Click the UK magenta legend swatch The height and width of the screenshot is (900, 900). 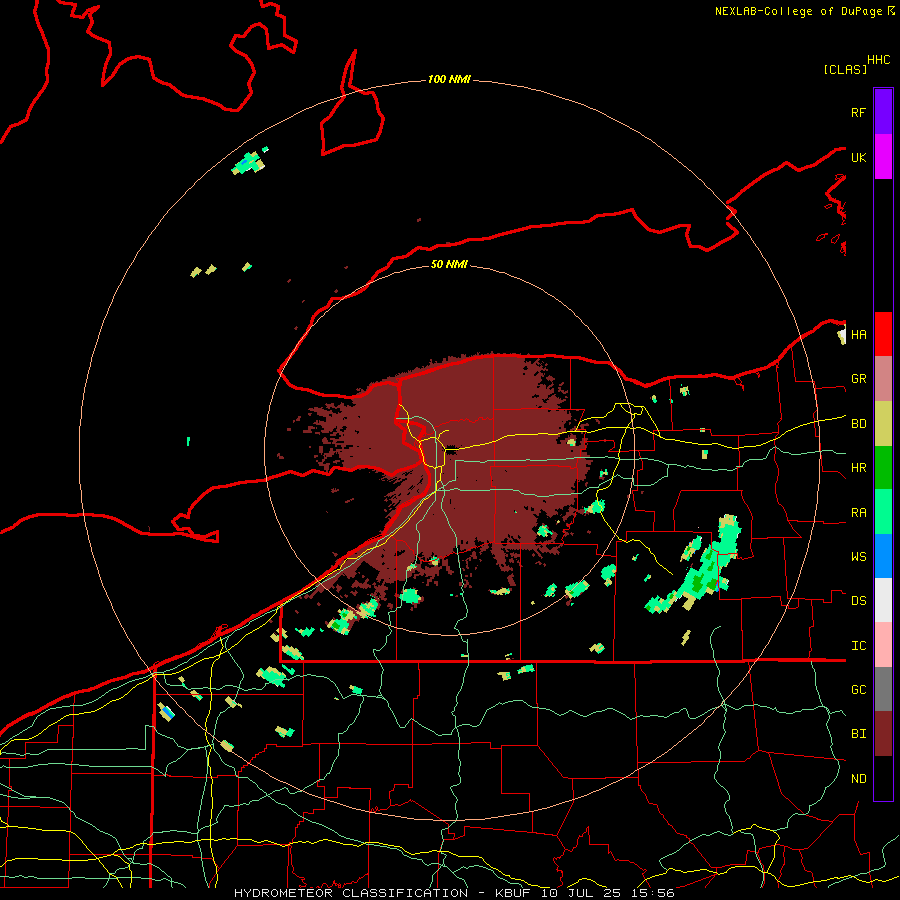click(x=883, y=157)
